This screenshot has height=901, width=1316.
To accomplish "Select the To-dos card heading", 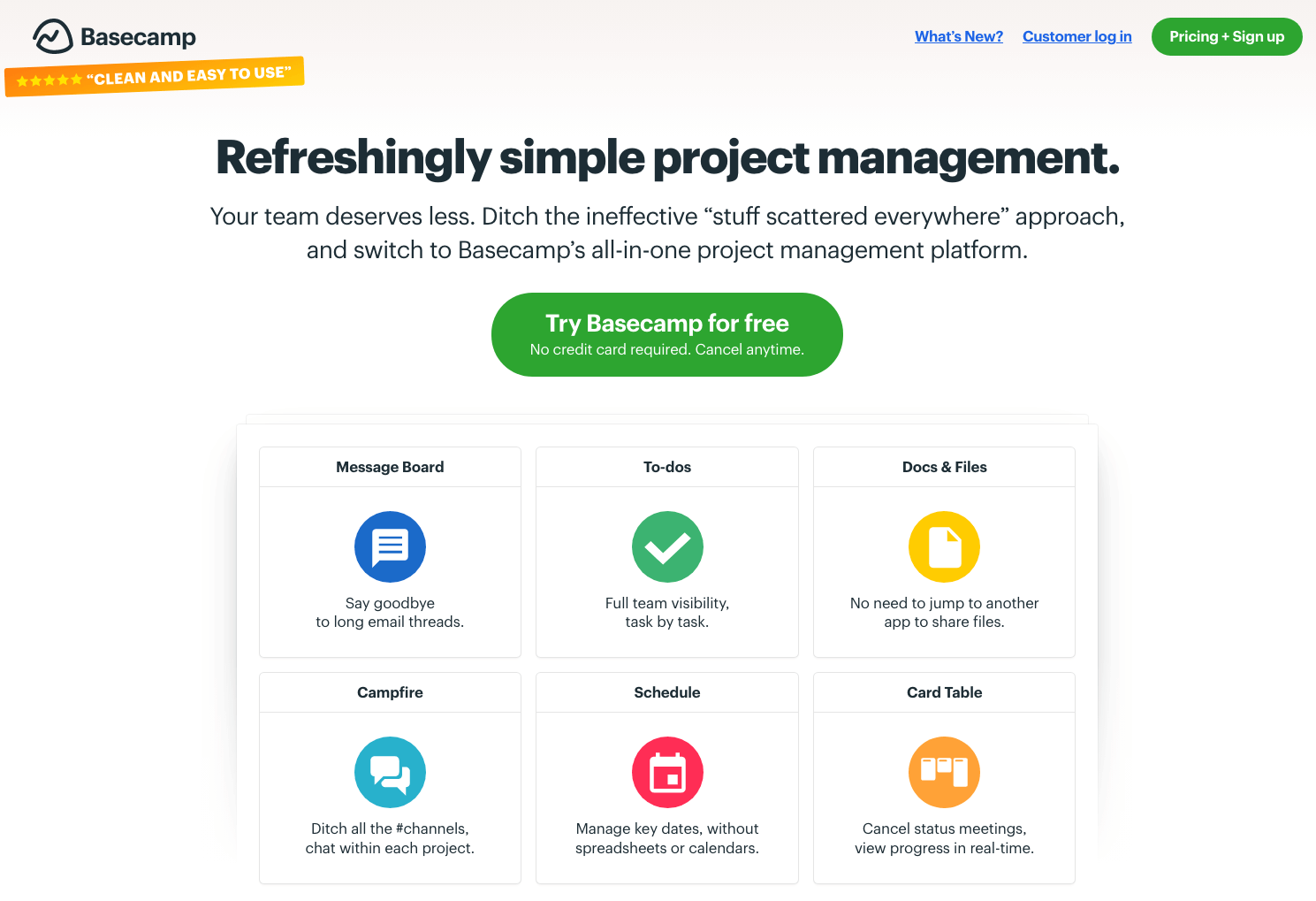I will coord(667,467).
